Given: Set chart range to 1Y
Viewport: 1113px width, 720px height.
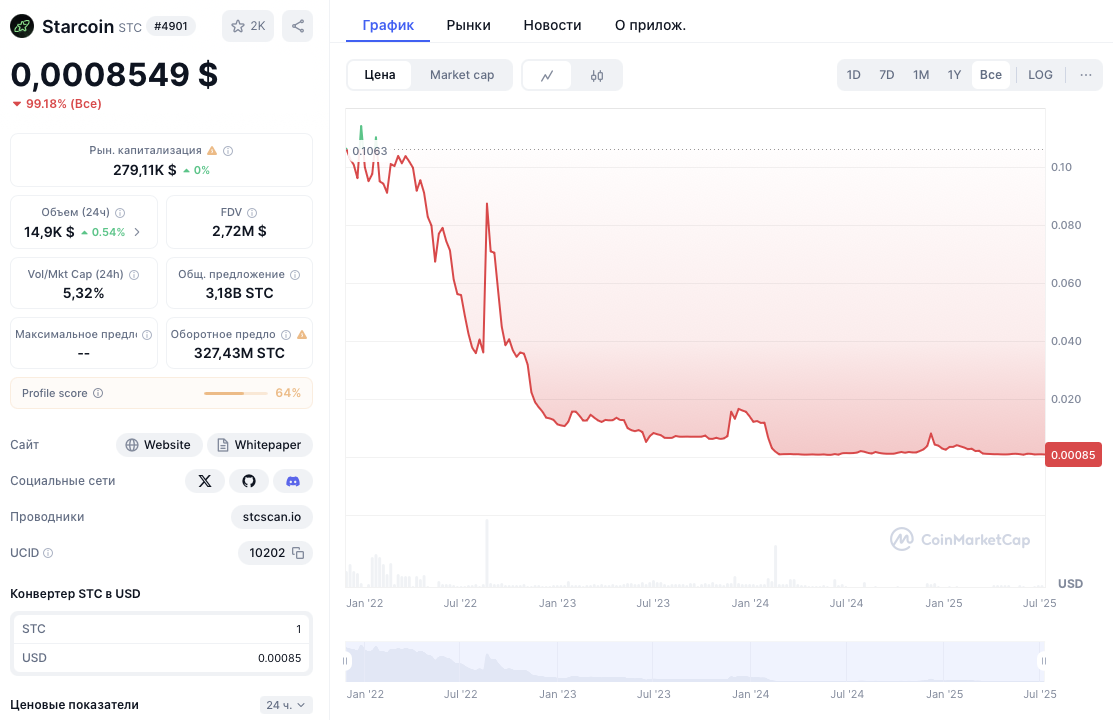Looking at the screenshot, I should tap(954, 75).
